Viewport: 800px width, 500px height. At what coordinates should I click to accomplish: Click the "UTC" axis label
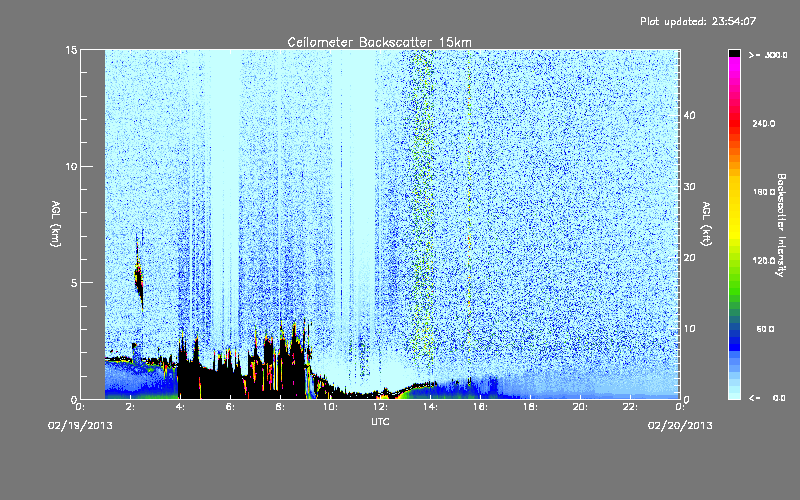tap(380, 421)
